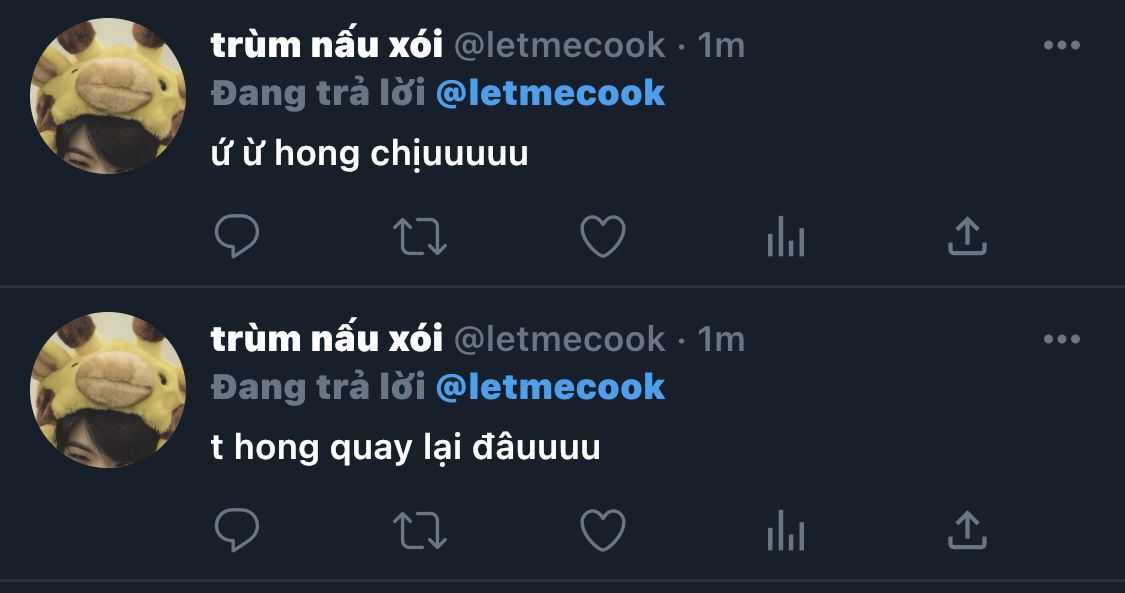The width and height of the screenshot is (1125, 593).
Task: Reply to the "ứ ừ hong chịuuuuu" tweet
Action: click(237, 236)
